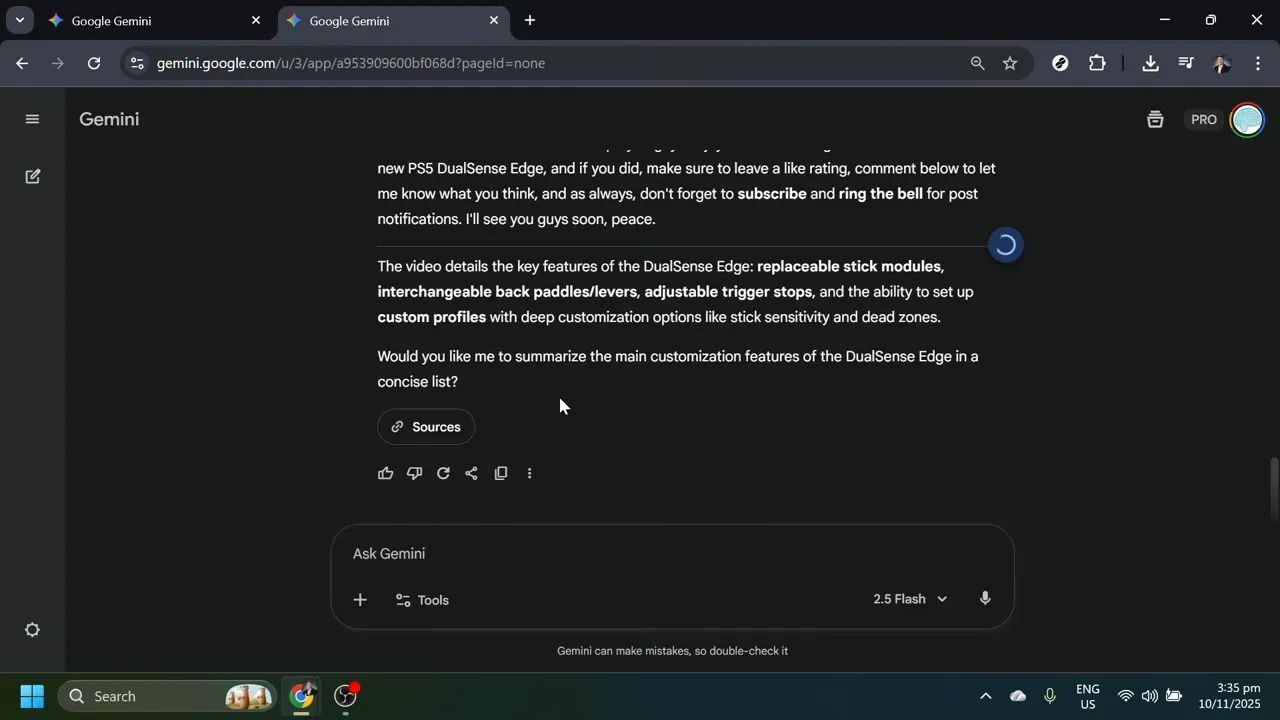The height and width of the screenshot is (720, 1280).
Task: Reload the current page
Action: [x=94, y=63]
